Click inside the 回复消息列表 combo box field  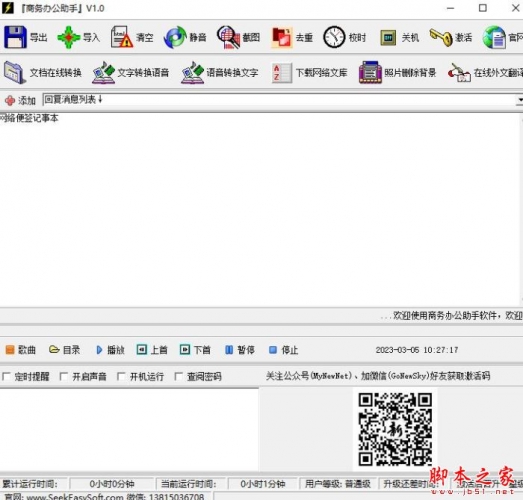point(279,100)
